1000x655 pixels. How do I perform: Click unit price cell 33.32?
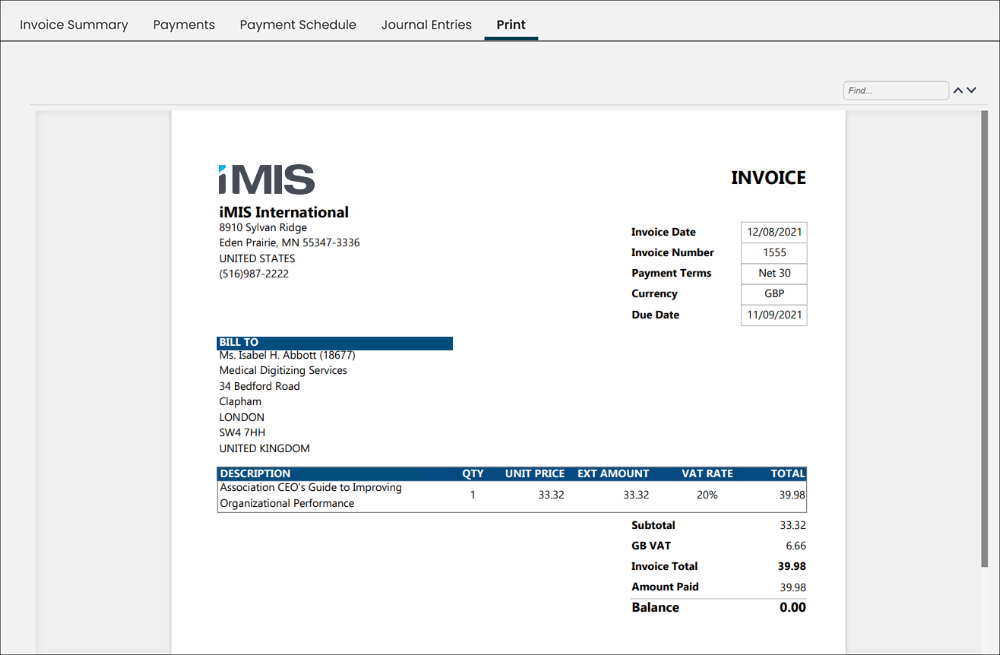click(551, 495)
